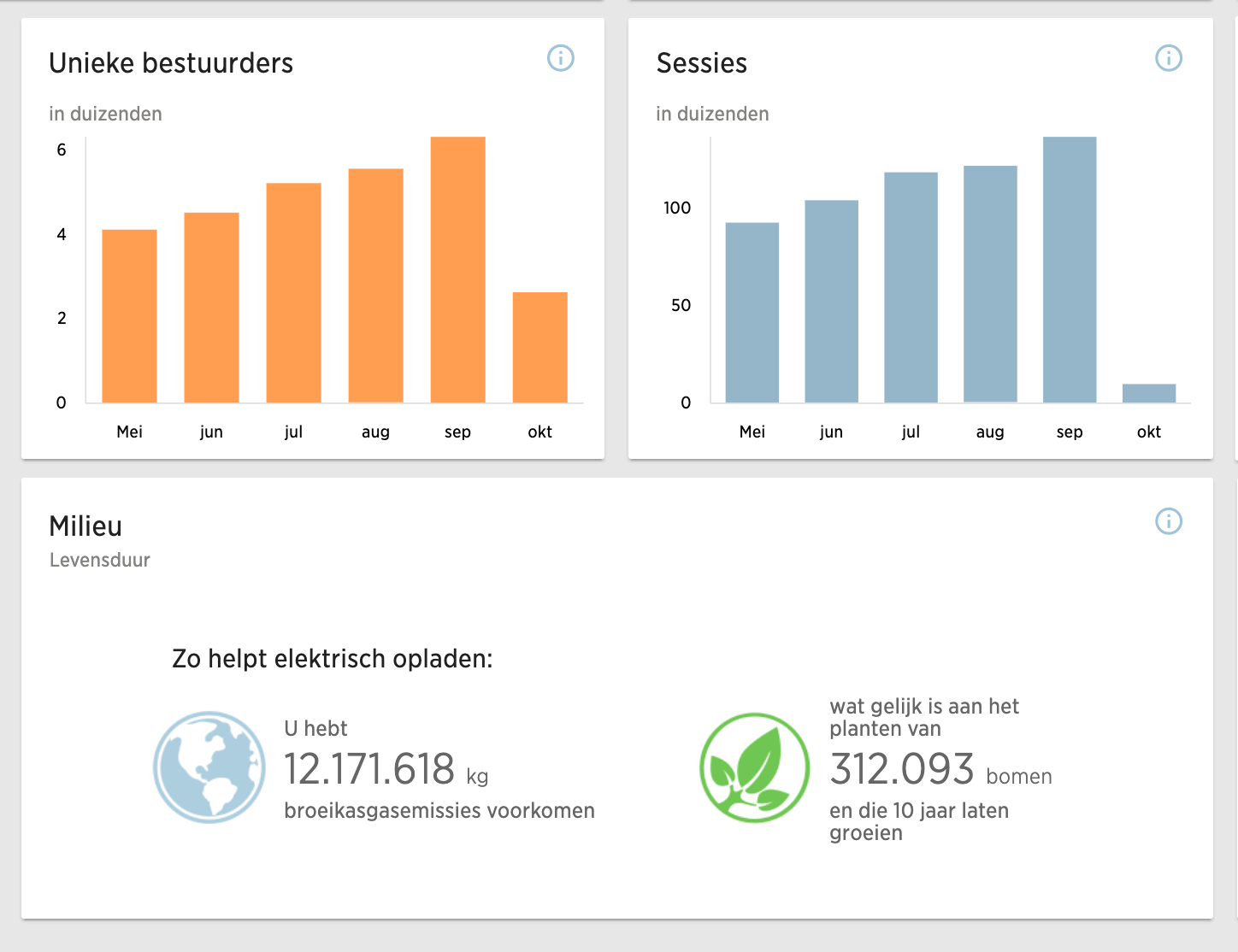Click the 312.093 bomen figure

tap(902, 769)
